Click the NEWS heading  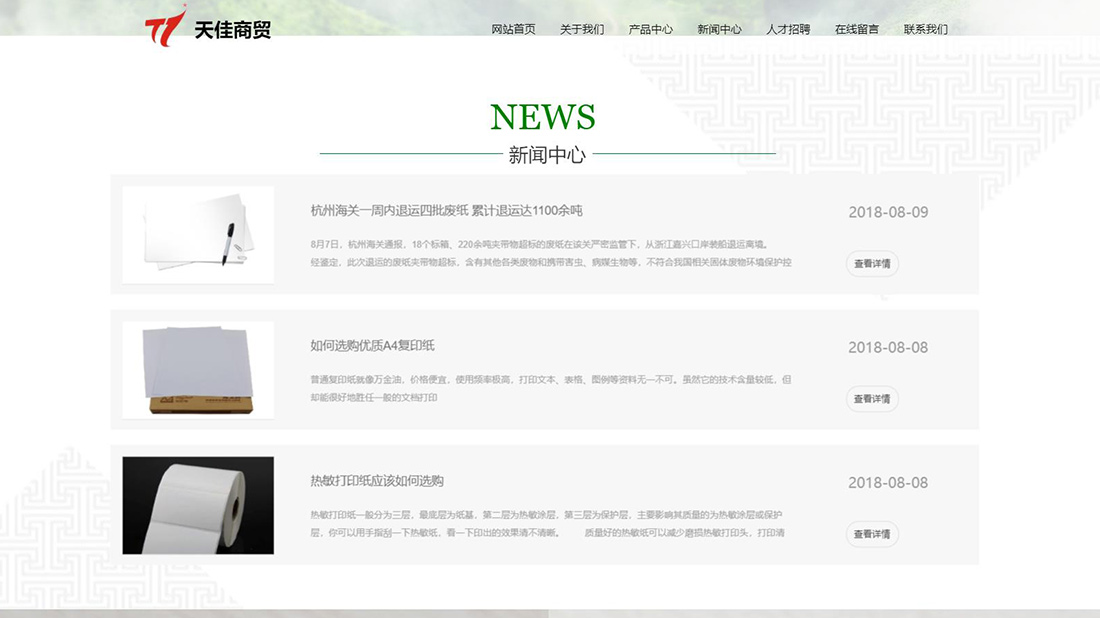543,117
